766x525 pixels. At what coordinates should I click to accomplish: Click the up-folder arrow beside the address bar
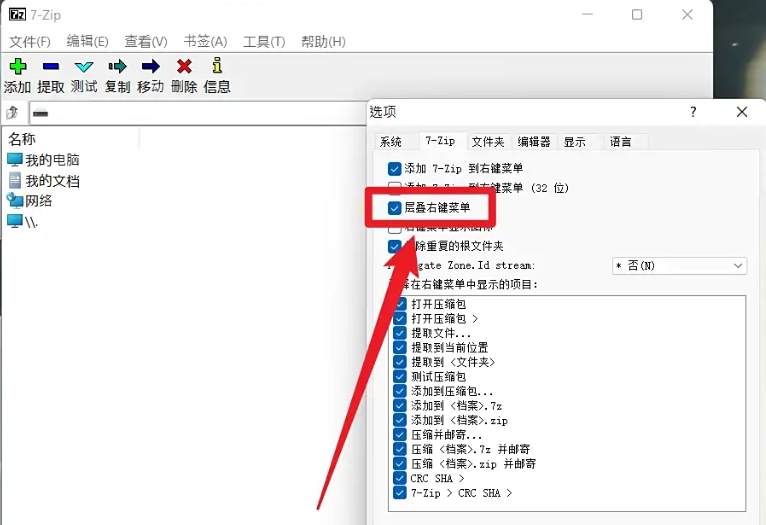(12, 113)
